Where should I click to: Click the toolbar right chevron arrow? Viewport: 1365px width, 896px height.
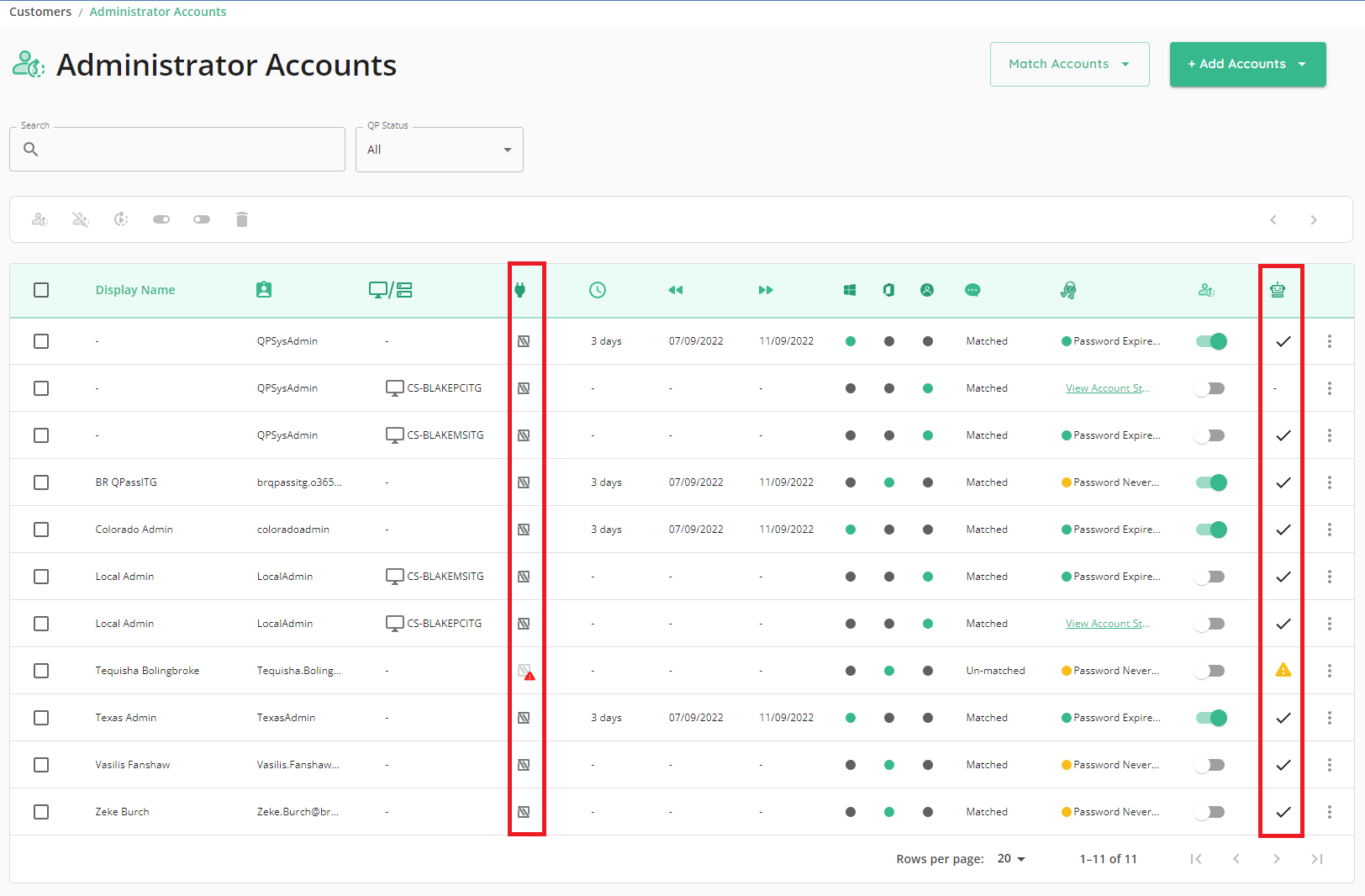(1314, 220)
